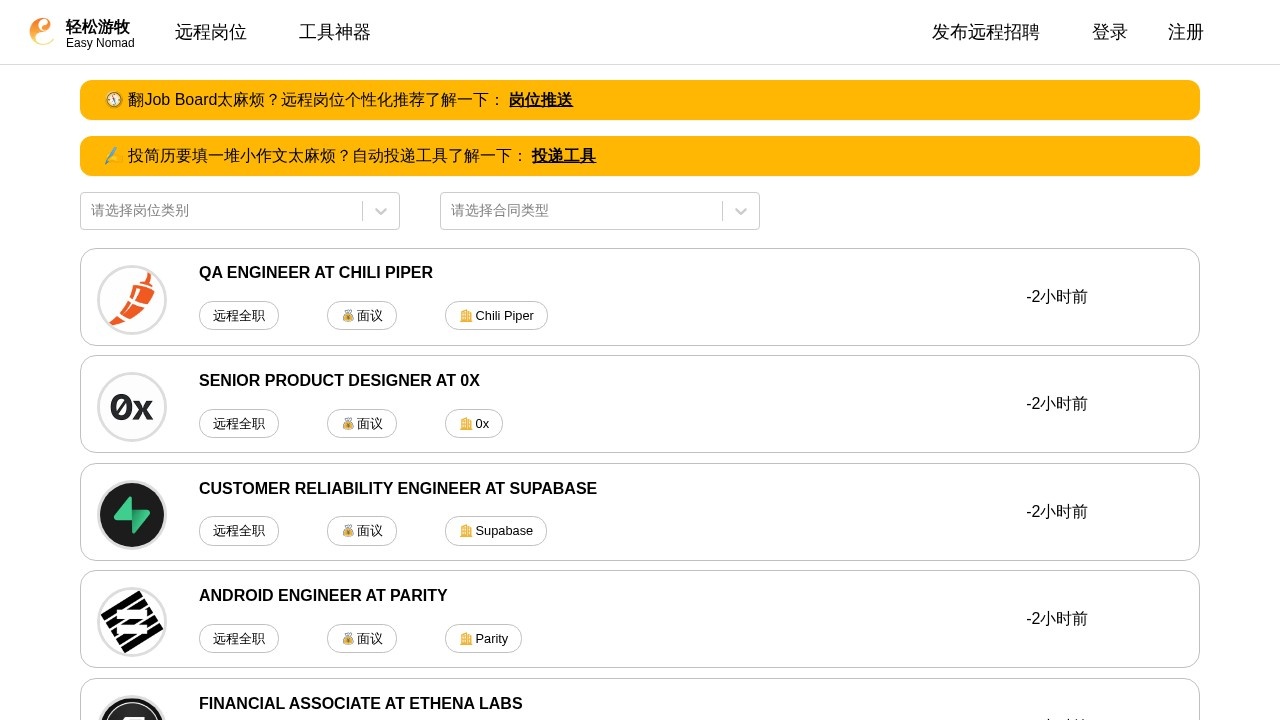Open the Senior Product Designer at 0x listing
The width and height of the screenshot is (1280, 720).
coord(339,381)
